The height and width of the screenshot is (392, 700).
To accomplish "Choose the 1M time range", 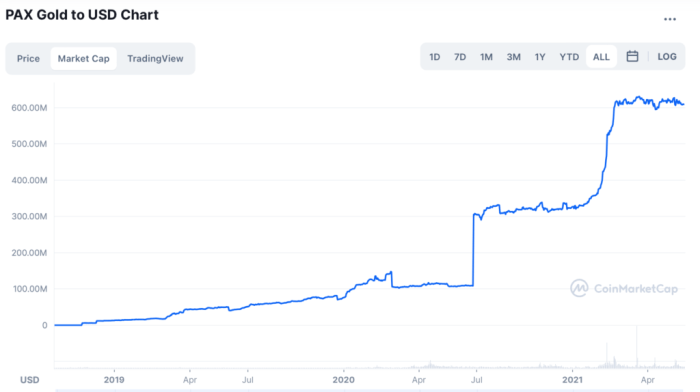I will [486, 57].
